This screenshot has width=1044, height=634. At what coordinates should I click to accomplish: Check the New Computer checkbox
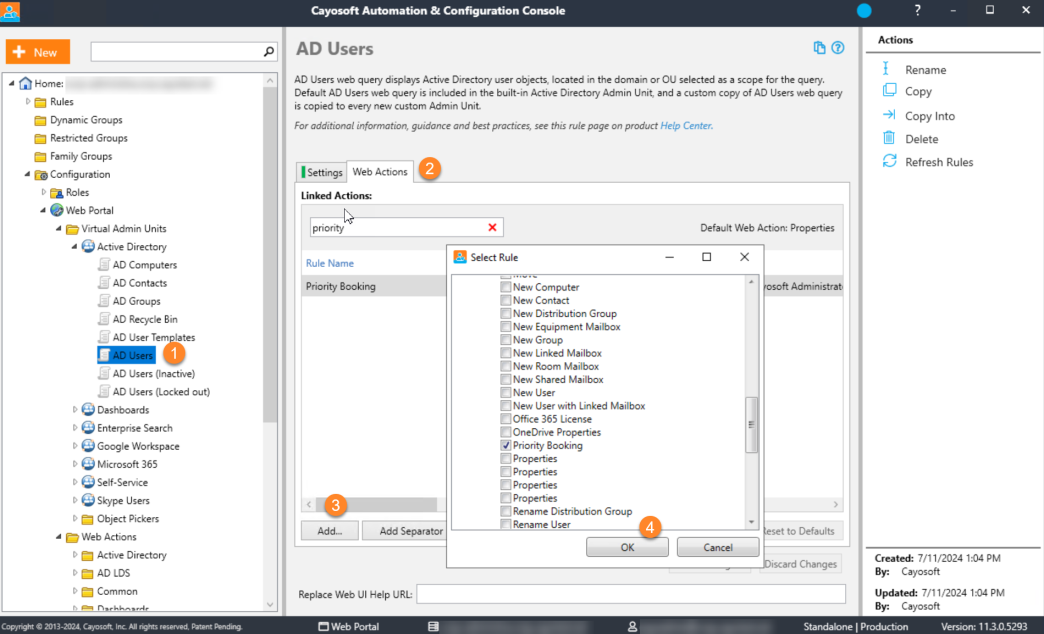click(x=506, y=287)
